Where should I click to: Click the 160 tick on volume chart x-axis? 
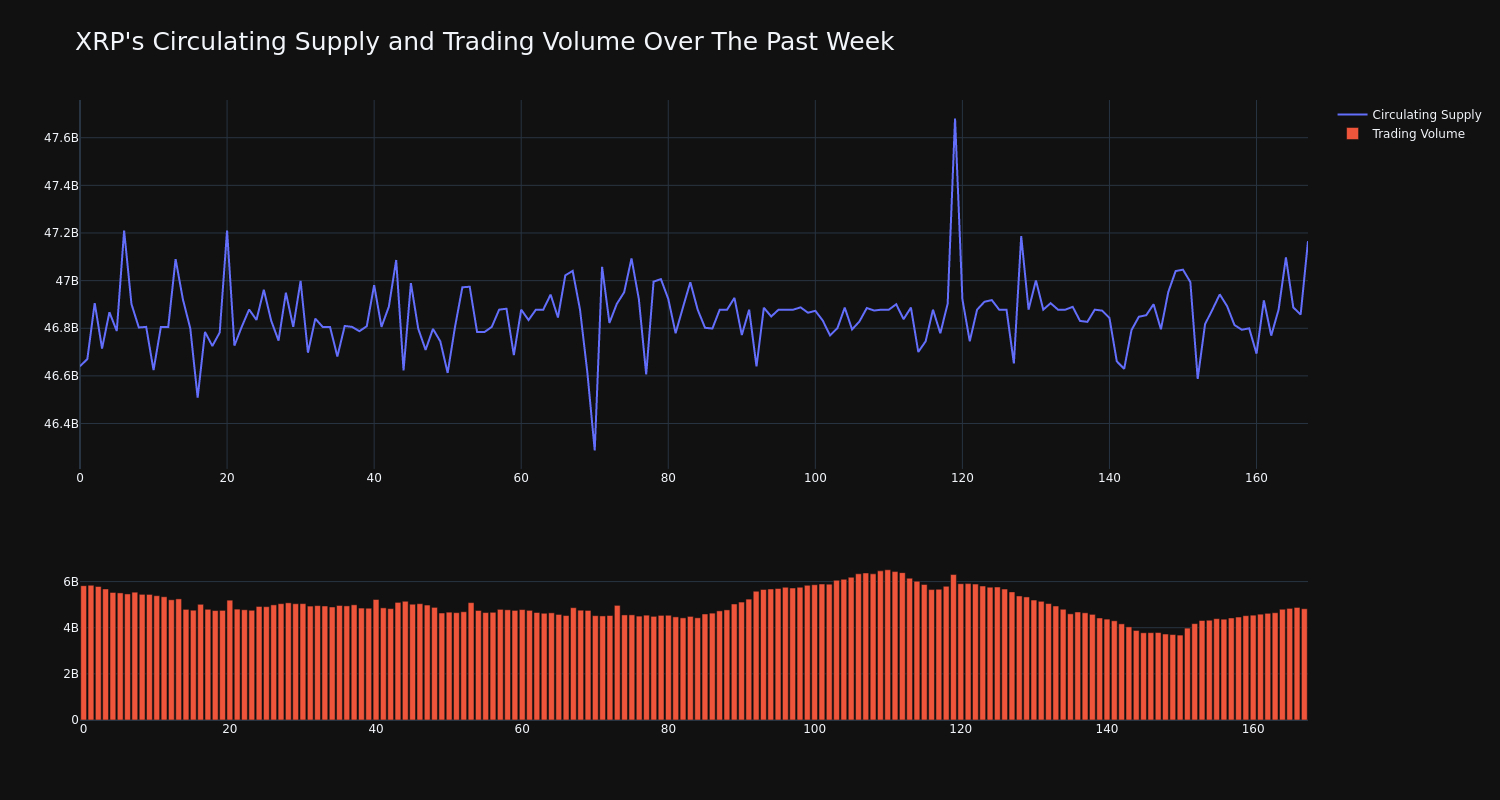[x=1253, y=729]
